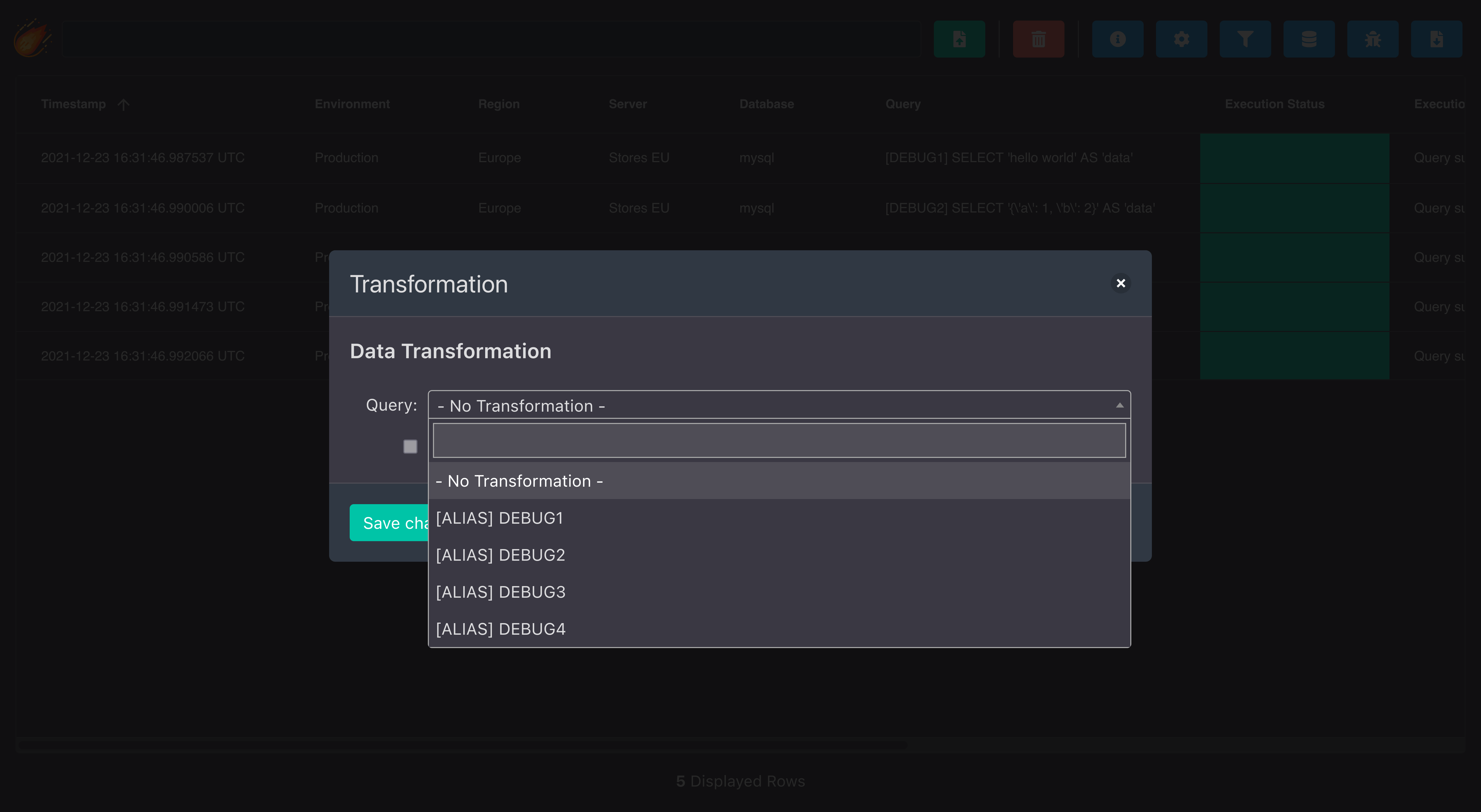Click the green file import icon
Viewport: 1481px width, 812px height.
[x=959, y=39]
